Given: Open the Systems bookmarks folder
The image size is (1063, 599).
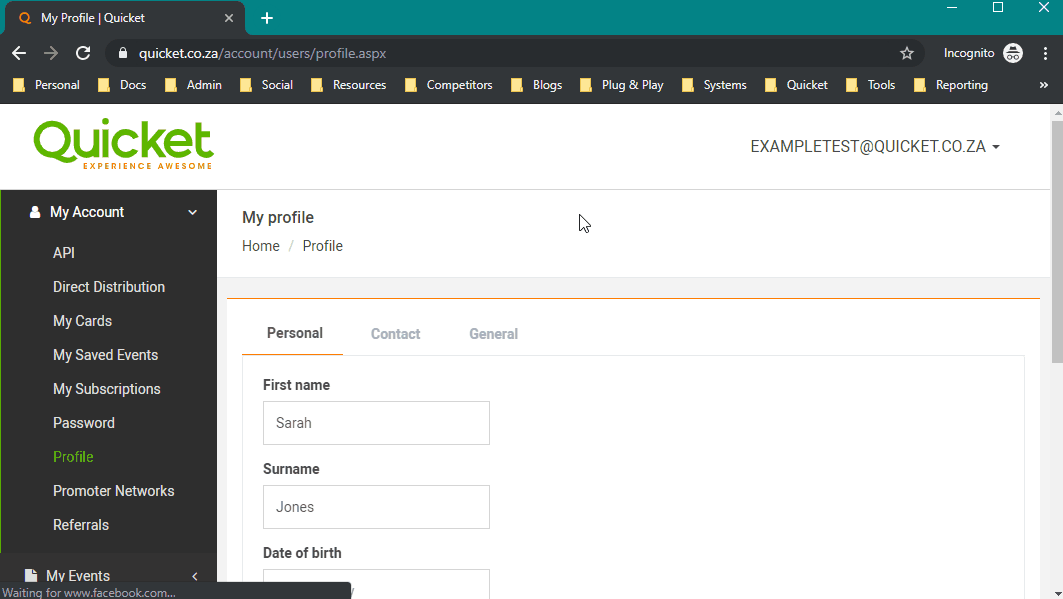Looking at the screenshot, I should [x=714, y=85].
